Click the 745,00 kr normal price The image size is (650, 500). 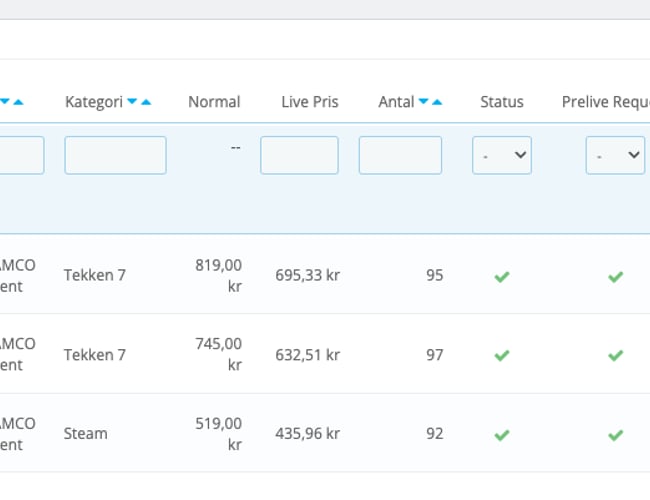218,354
